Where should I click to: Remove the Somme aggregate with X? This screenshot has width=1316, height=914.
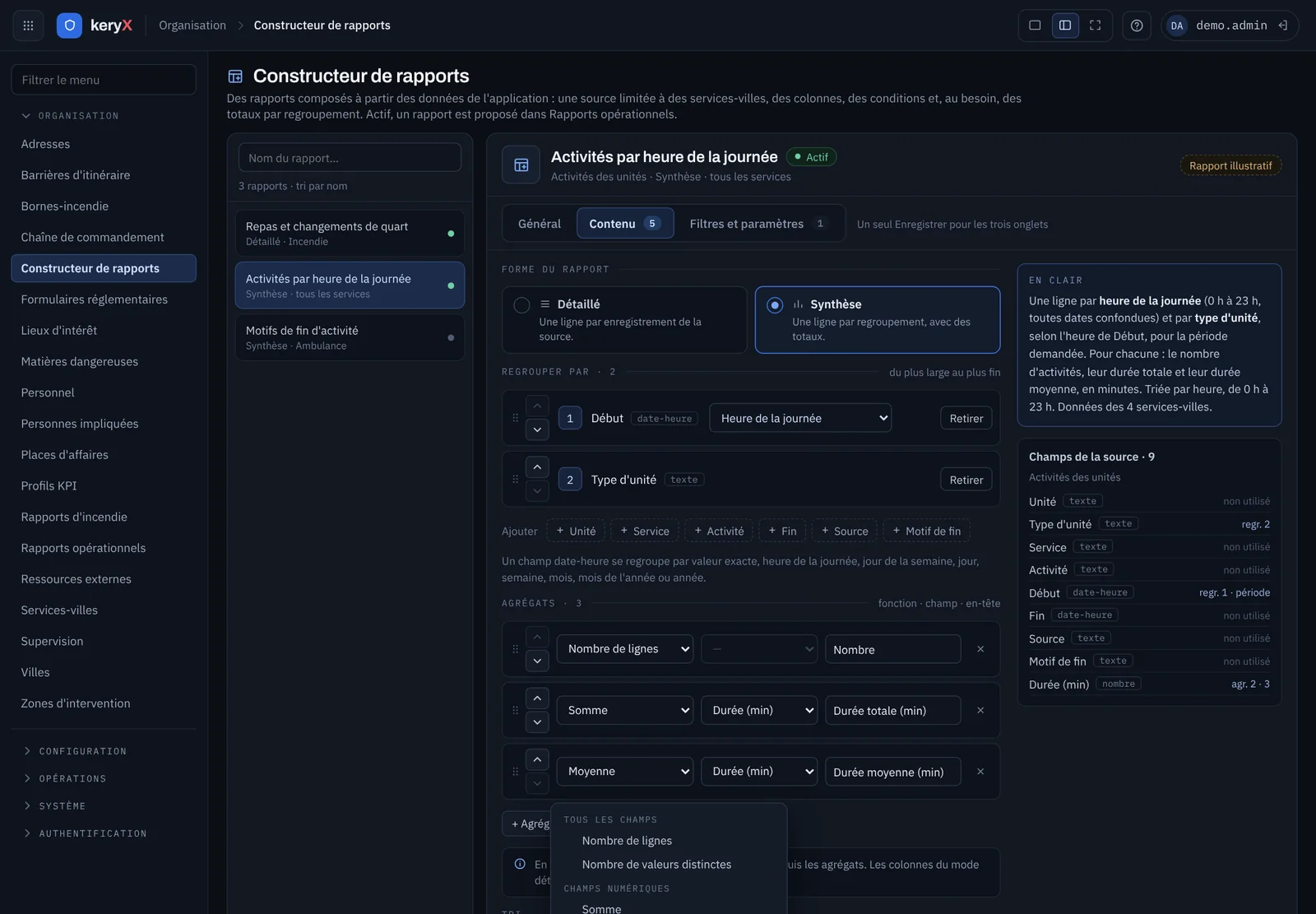[x=980, y=710]
